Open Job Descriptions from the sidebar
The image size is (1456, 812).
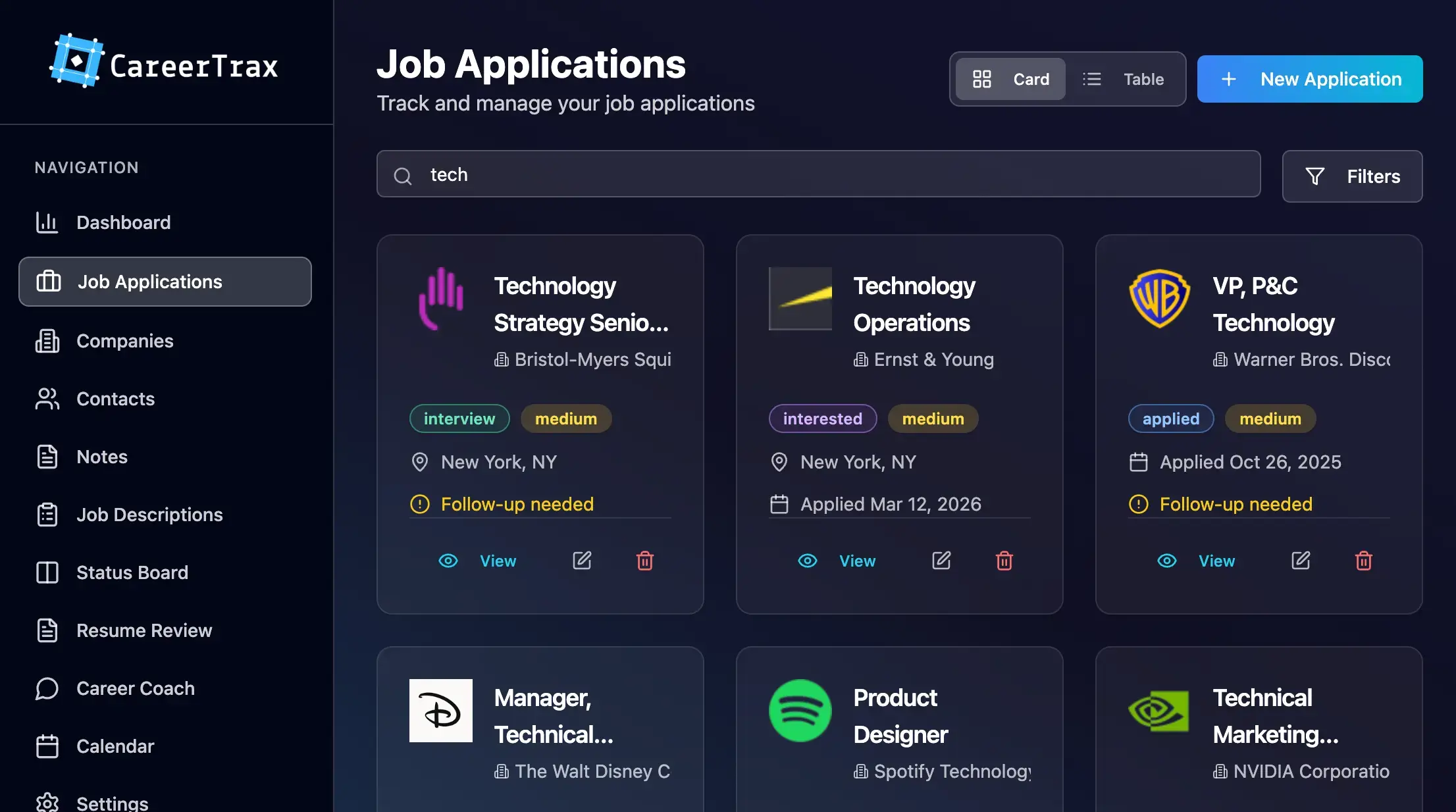[149, 515]
